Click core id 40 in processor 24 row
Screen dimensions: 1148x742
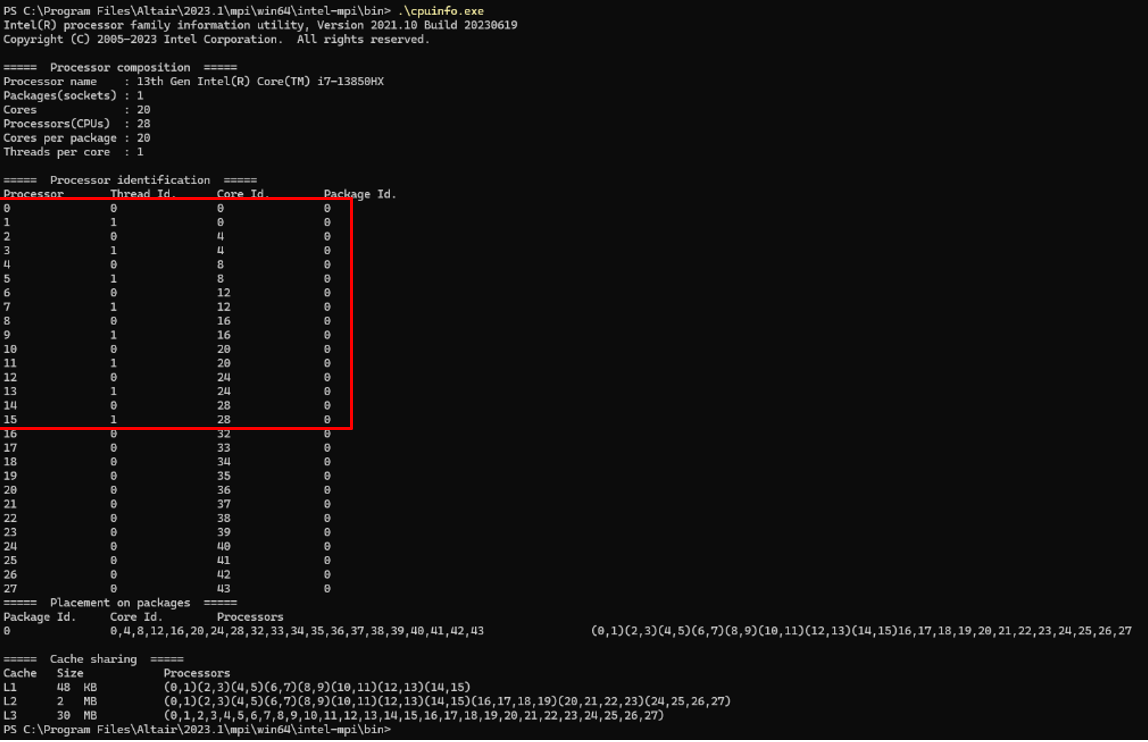[x=223, y=546]
